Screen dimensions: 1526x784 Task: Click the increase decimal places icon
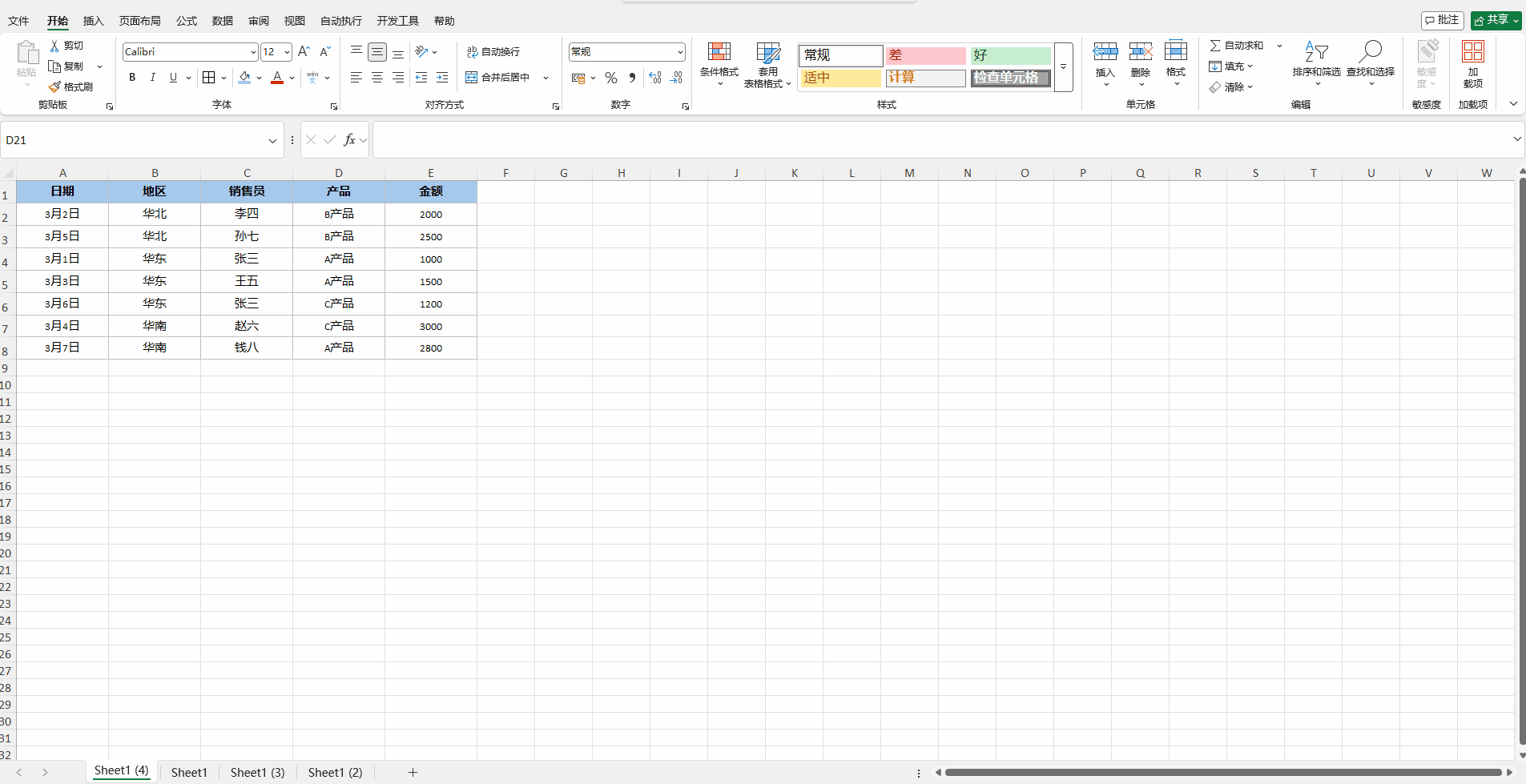pyautogui.click(x=655, y=78)
